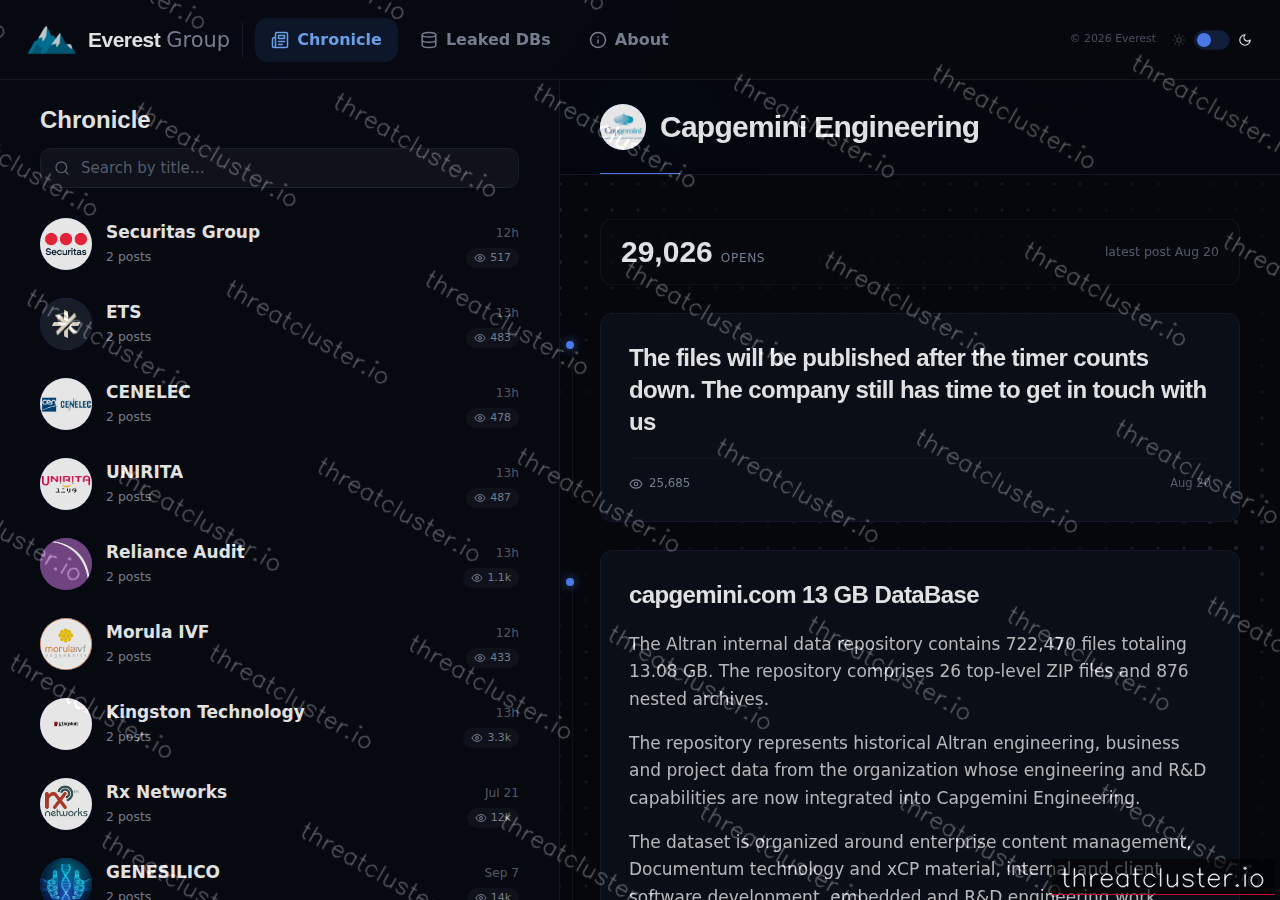Click the Morula IVF logo avatar

[x=66, y=644]
